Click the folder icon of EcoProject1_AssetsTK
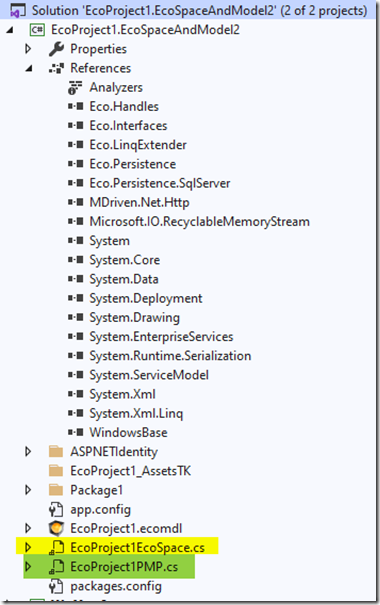380x605 pixels. point(56,471)
